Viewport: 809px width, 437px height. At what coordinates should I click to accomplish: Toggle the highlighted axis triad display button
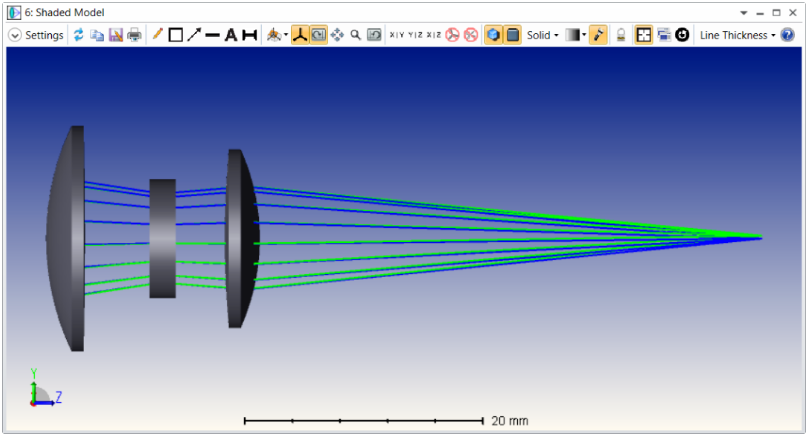coord(300,35)
